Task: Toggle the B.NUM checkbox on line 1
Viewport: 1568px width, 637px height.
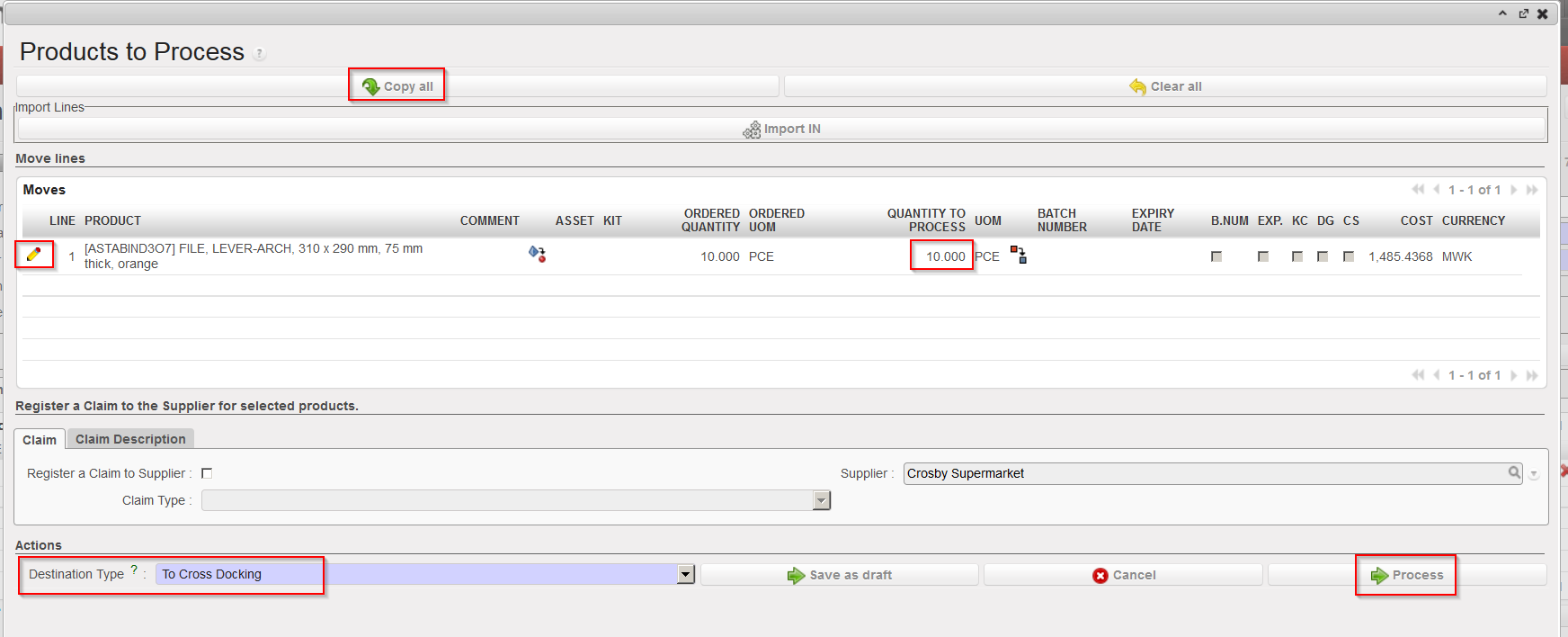Action: (1216, 256)
